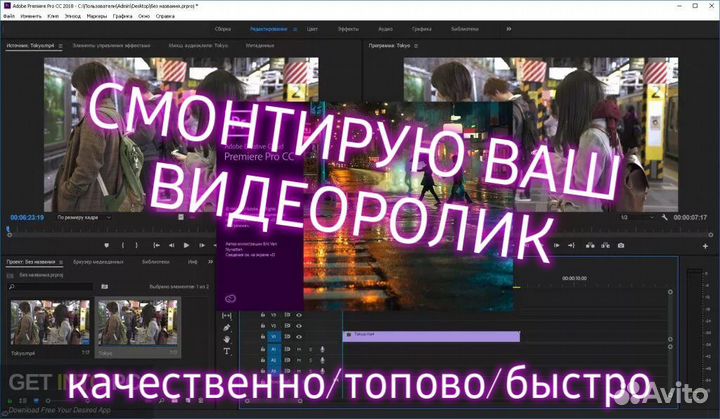
Task: Click the search bin filter icon
Action: 105,287
